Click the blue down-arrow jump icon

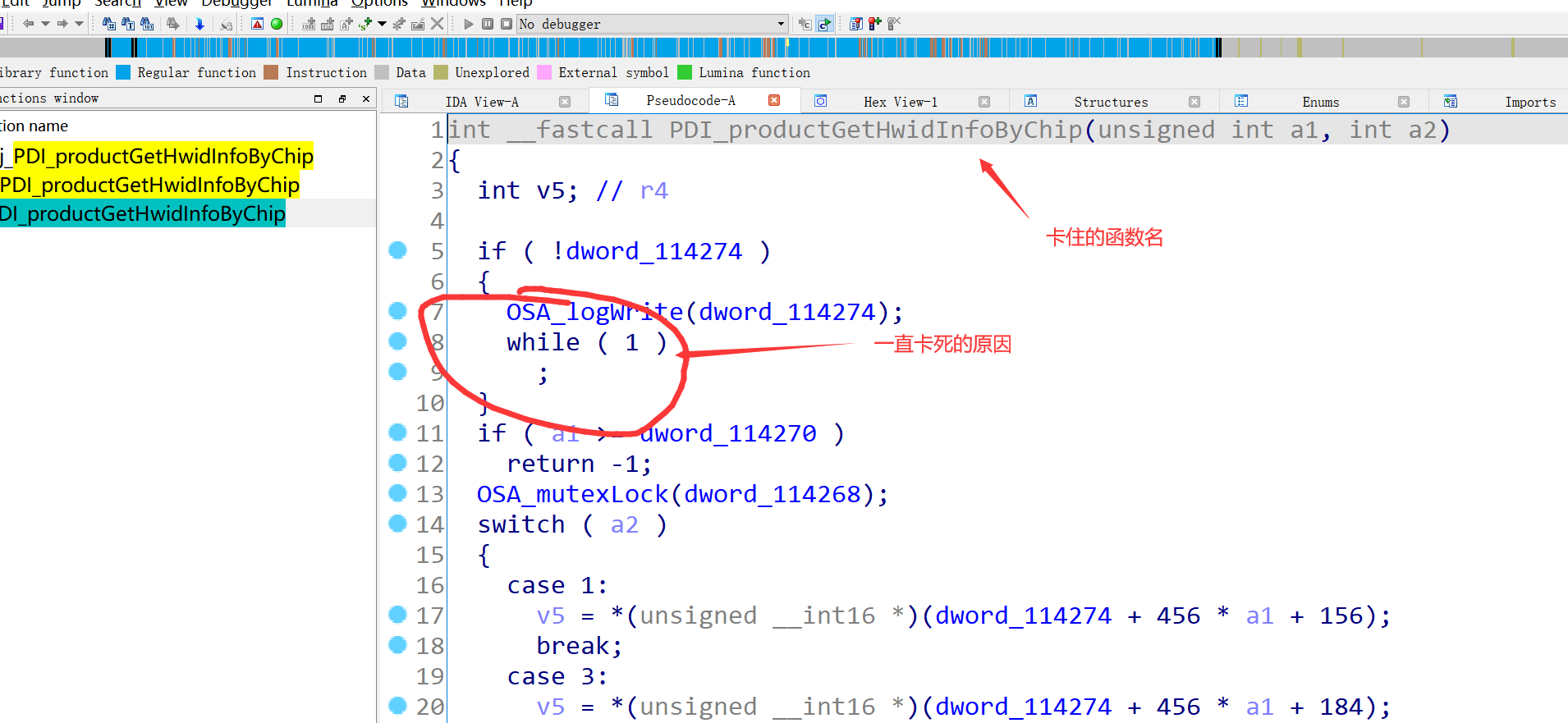coord(199,24)
